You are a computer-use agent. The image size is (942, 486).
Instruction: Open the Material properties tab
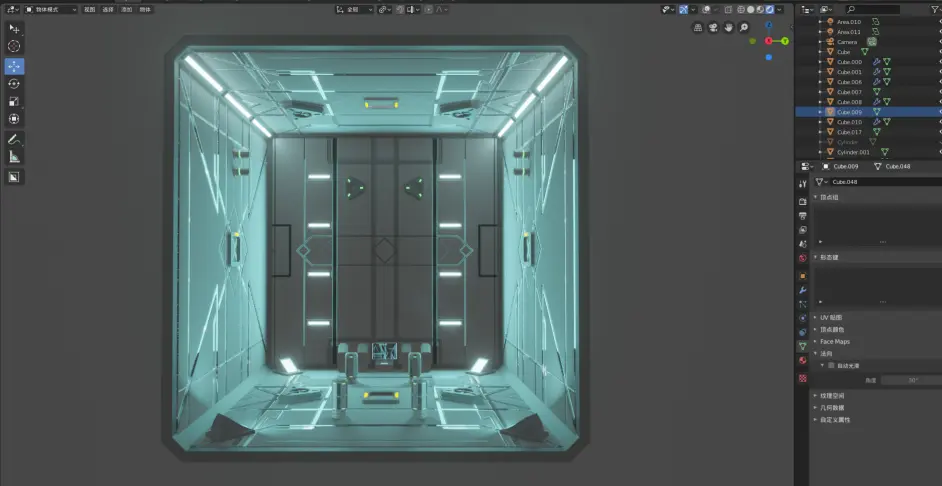(x=803, y=360)
